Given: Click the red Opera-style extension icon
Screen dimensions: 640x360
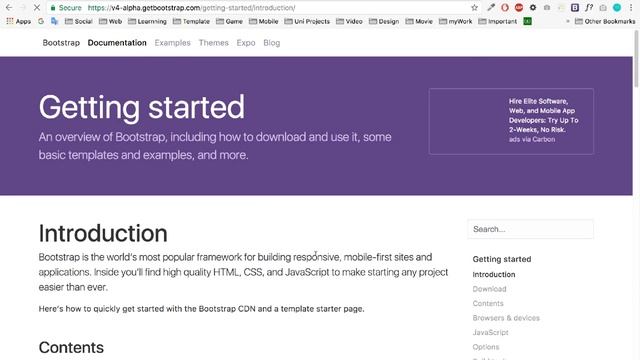Looking at the screenshot, I should coord(505,7).
